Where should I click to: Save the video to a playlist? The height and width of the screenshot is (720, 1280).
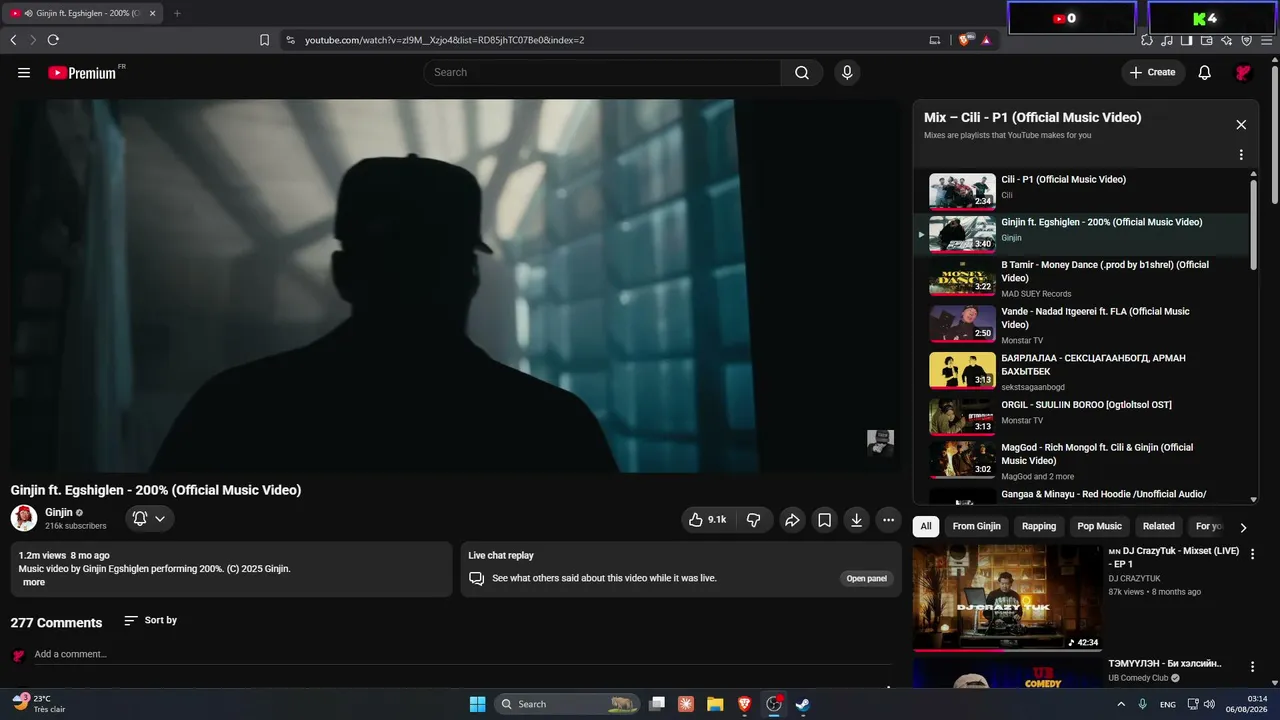pos(824,520)
